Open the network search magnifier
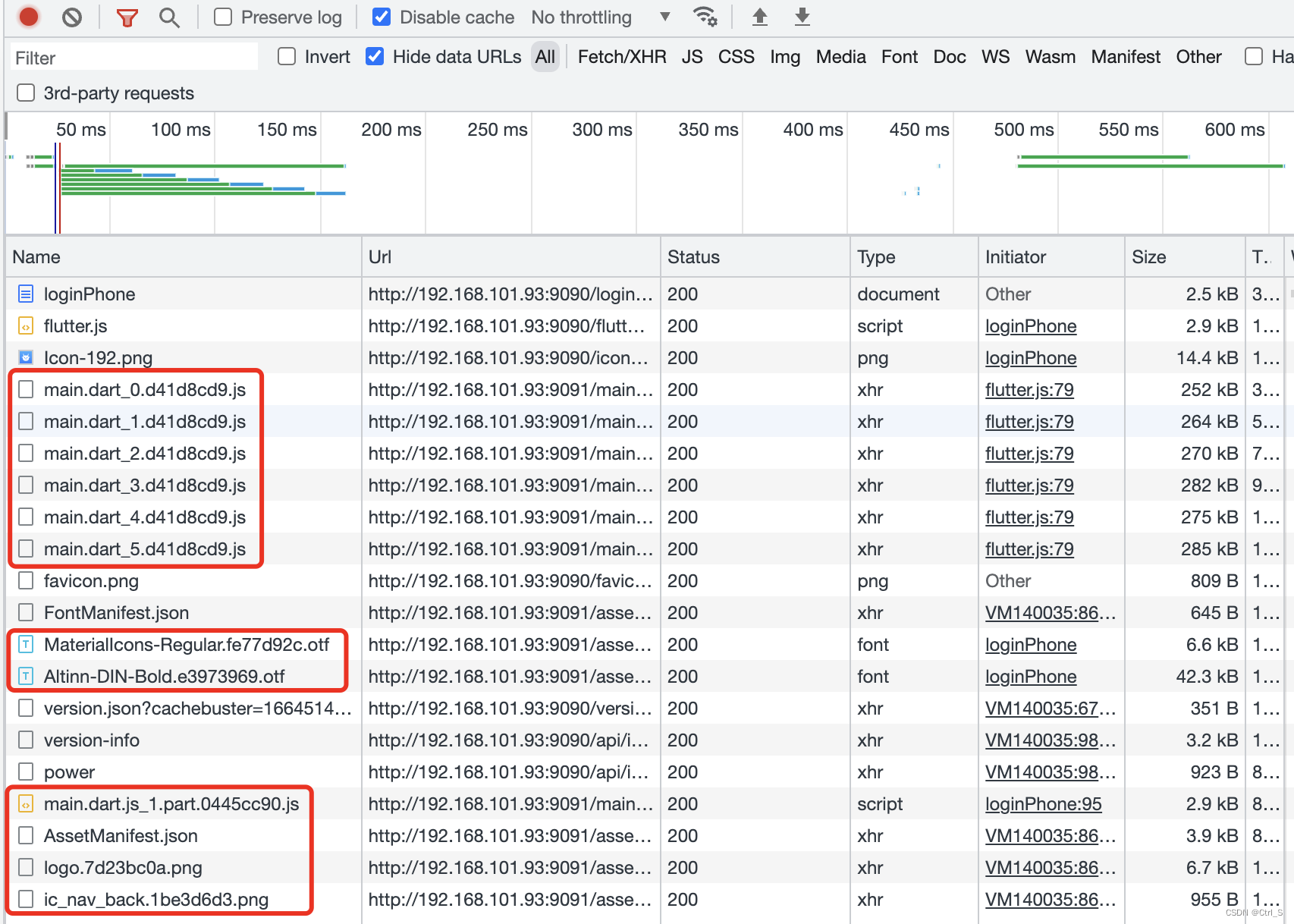The image size is (1294, 924). 170,17
